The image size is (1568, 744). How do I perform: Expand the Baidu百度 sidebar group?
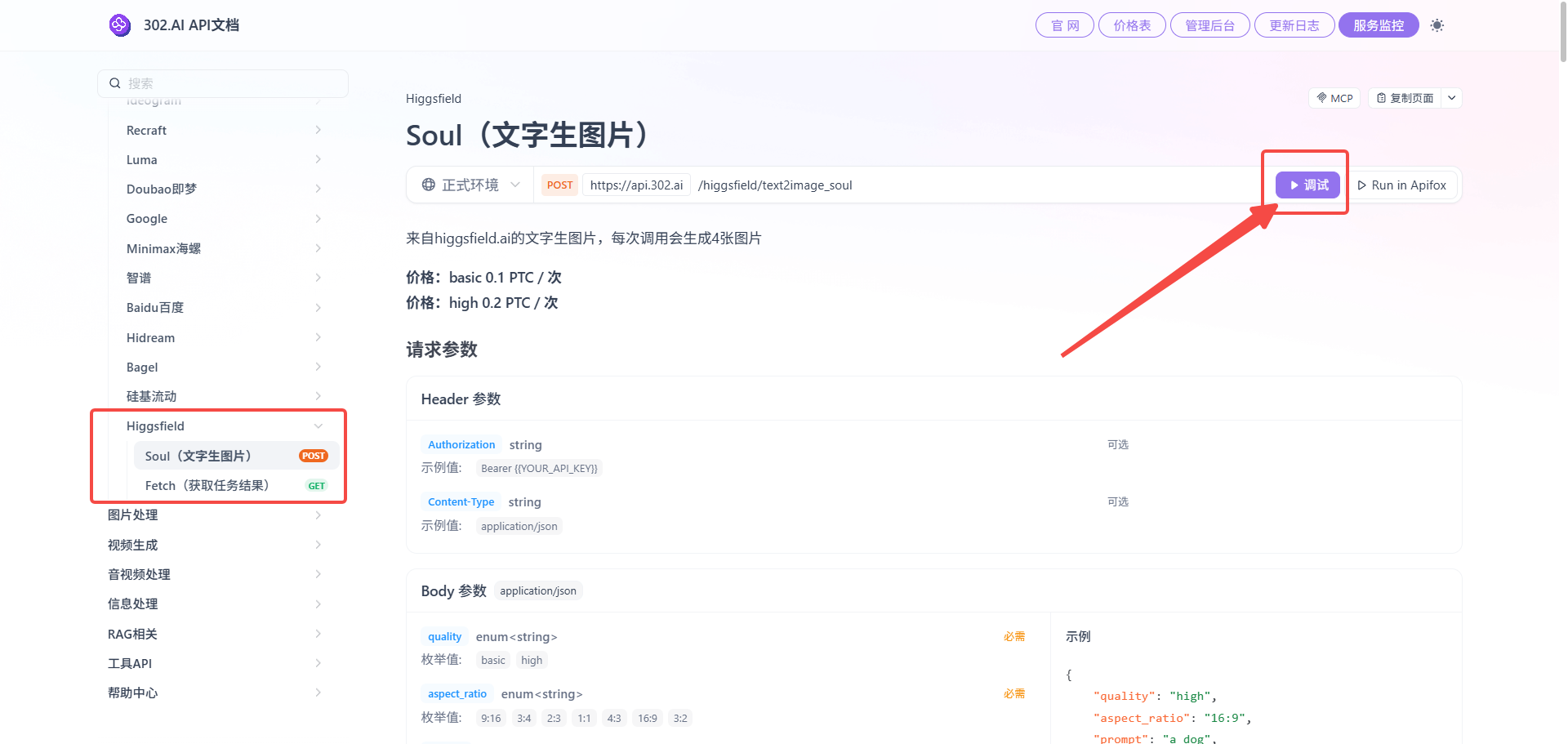(x=224, y=308)
